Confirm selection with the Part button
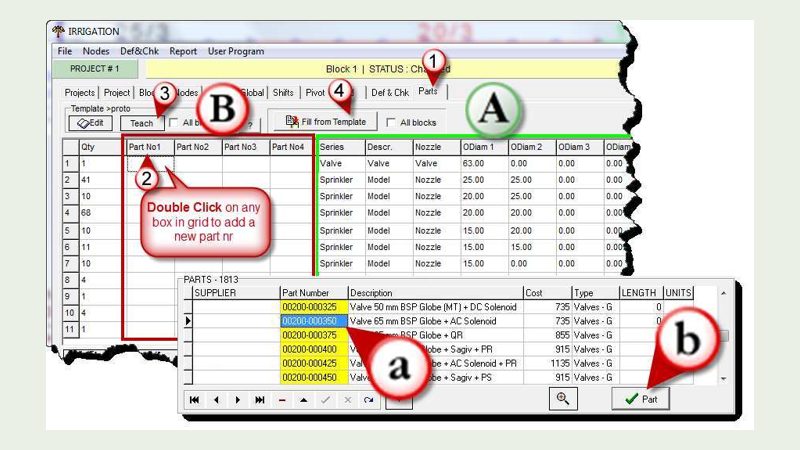 640,398
